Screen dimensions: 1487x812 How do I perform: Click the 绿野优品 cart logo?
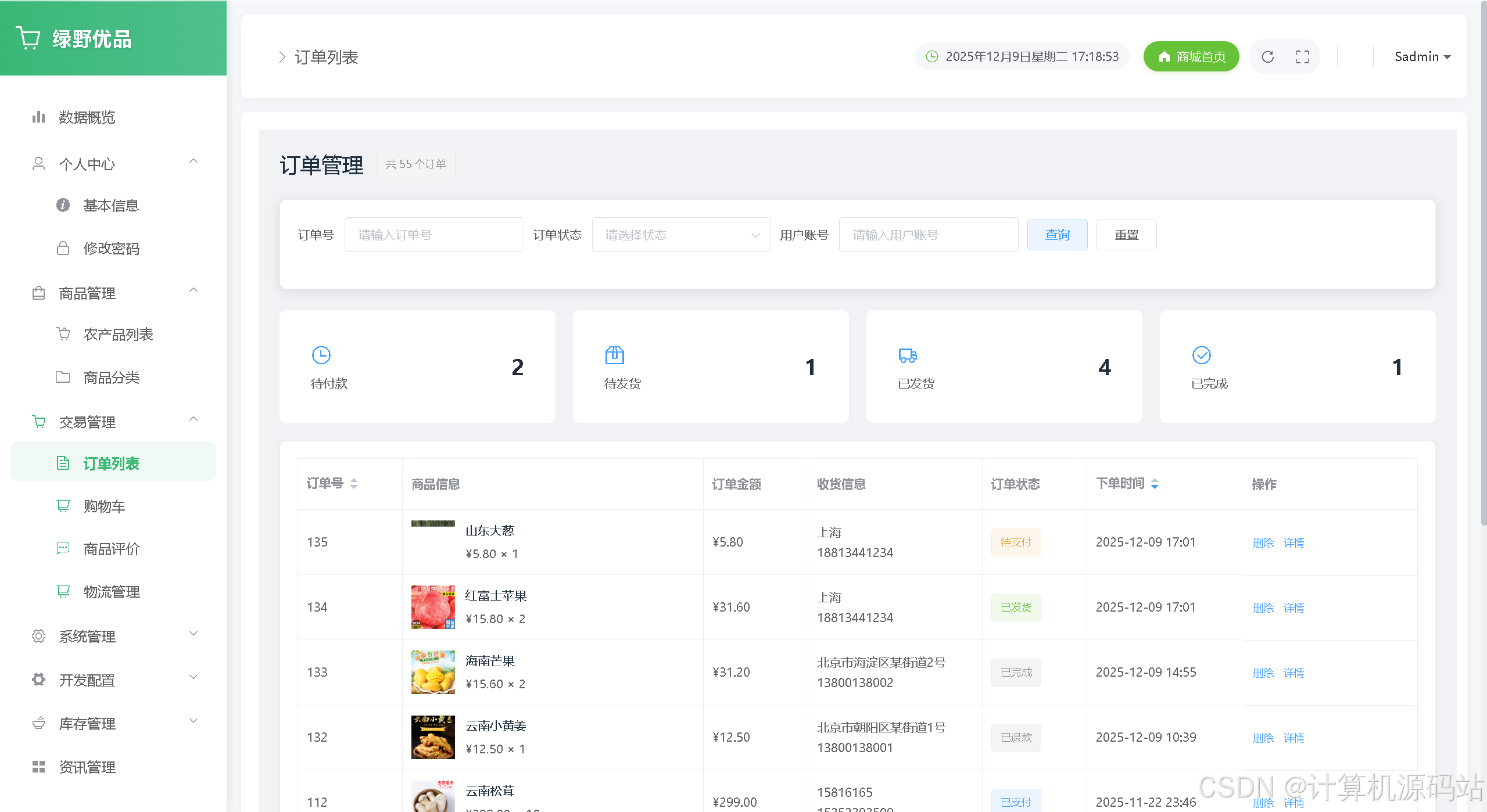coord(28,38)
